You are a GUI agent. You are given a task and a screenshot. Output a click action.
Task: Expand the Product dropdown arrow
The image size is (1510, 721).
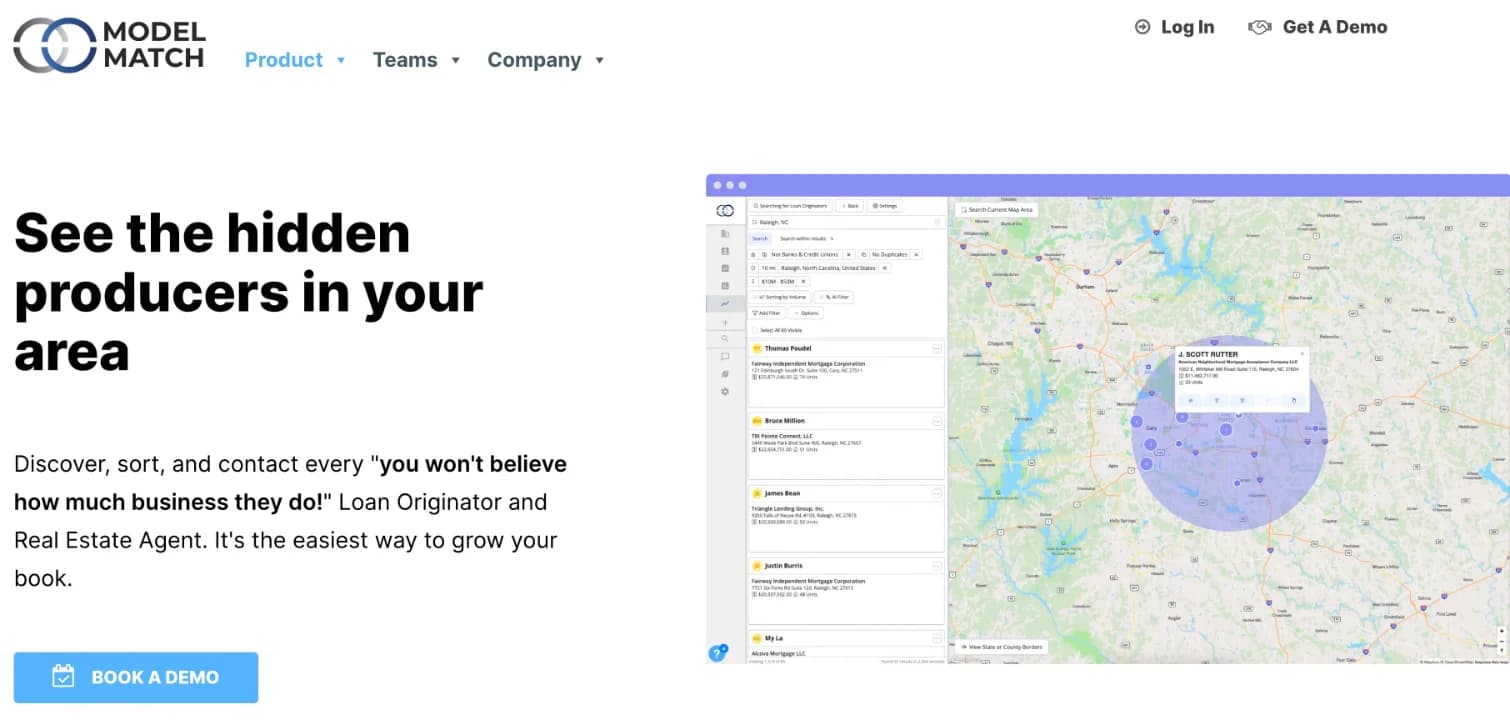coord(341,60)
